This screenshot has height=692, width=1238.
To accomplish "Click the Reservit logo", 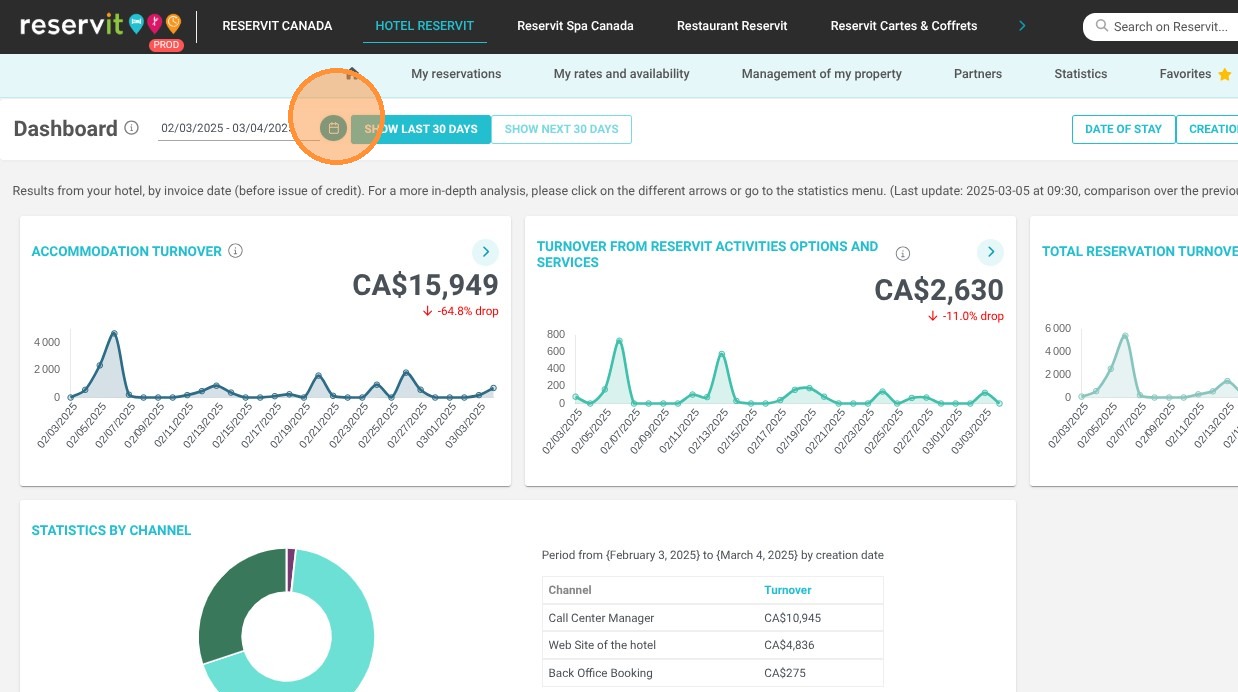I will coord(101,25).
